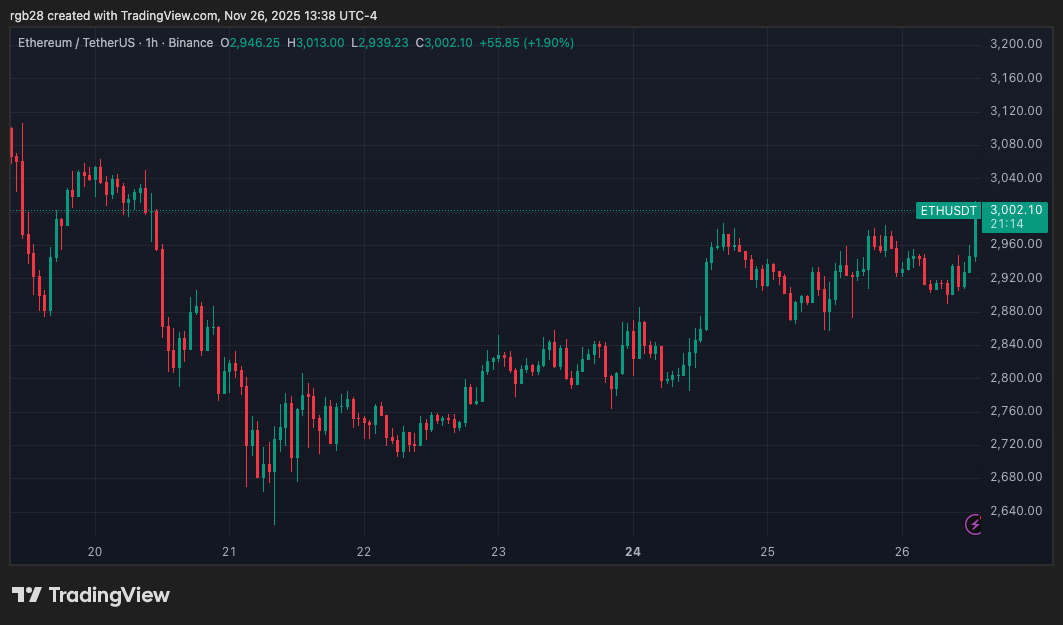Screen dimensions: 1063x625
Task: Click the Binance exchange name in legend
Action: click(x=190, y=43)
